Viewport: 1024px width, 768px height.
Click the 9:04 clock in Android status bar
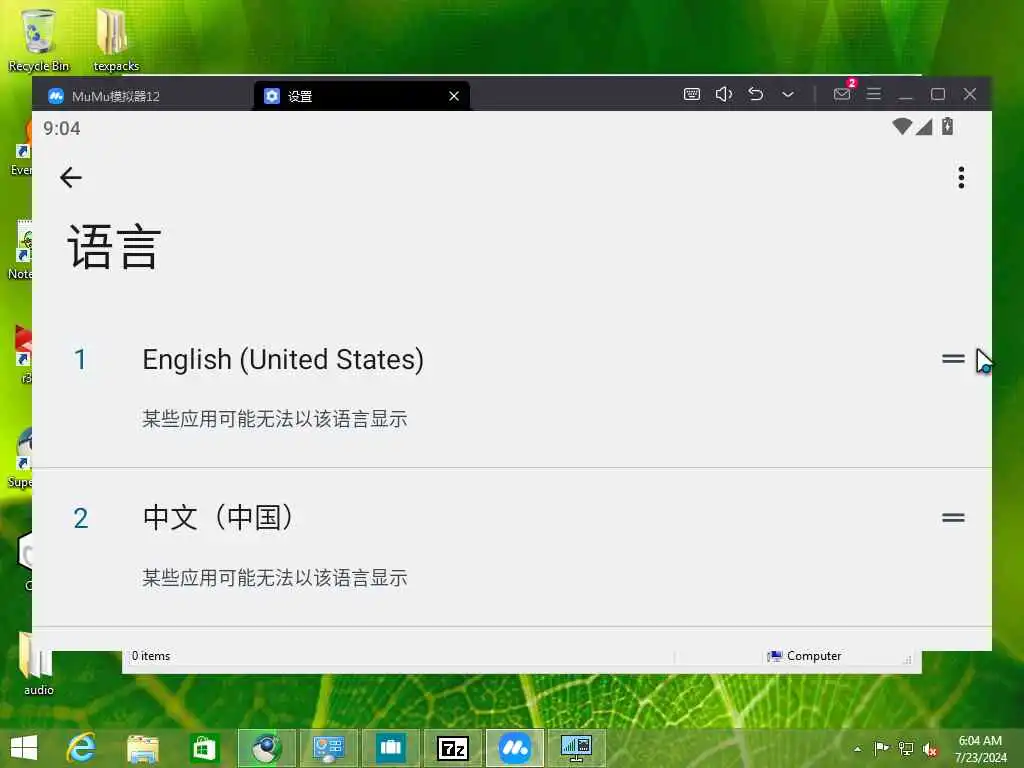(x=61, y=129)
